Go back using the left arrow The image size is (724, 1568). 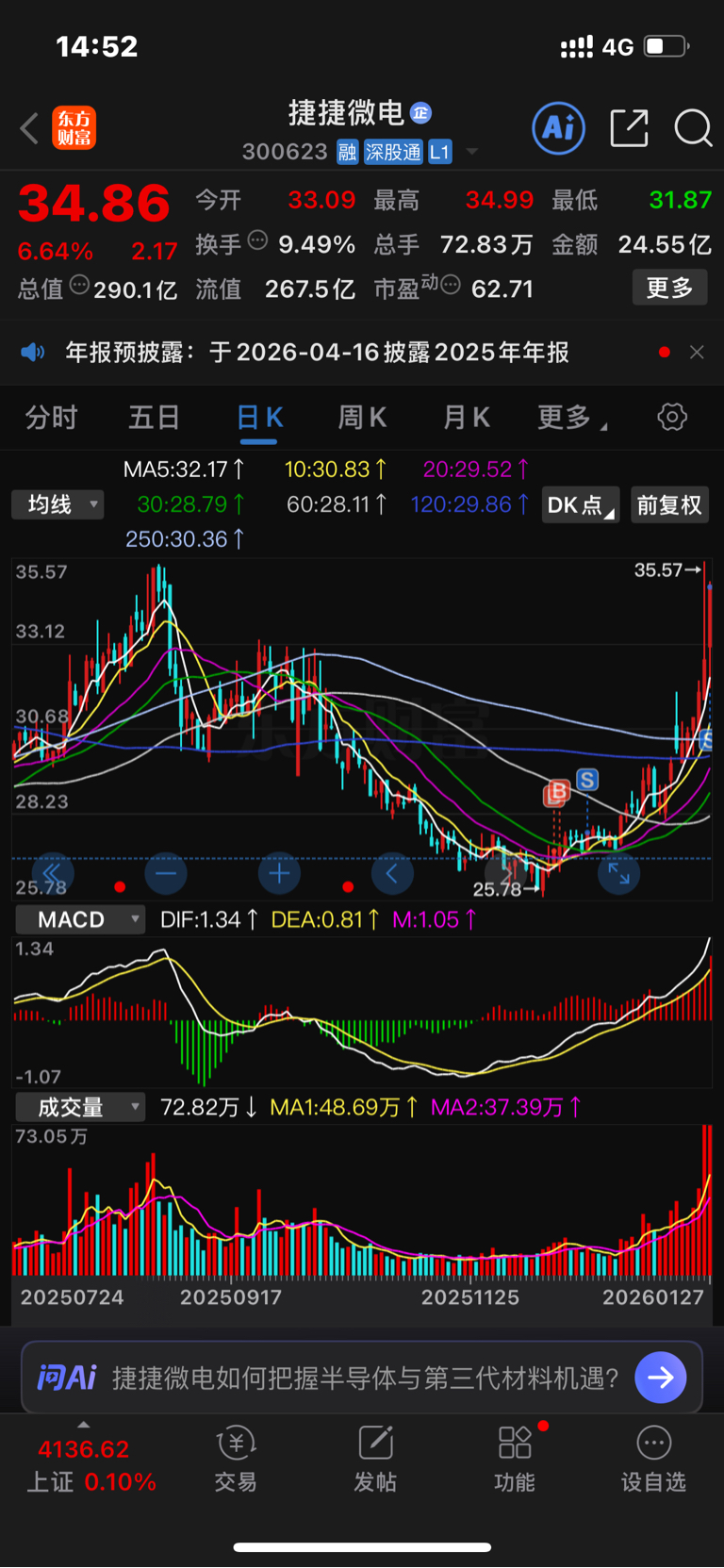[29, 128]
